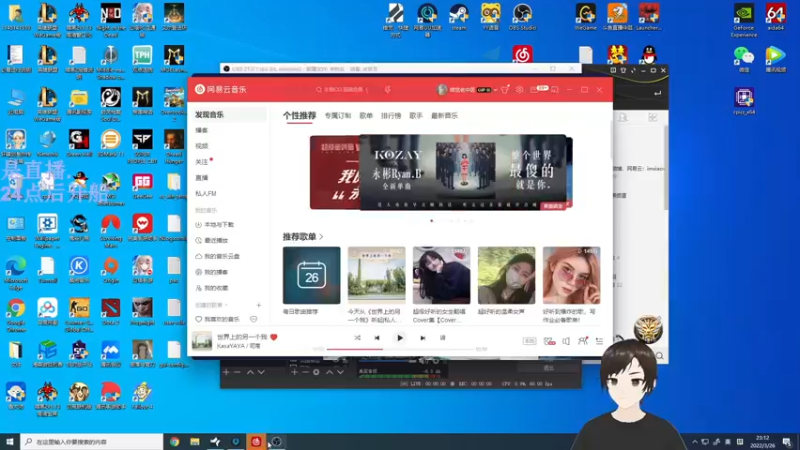Toggle the lyrics display button

(x=442, y=338)
